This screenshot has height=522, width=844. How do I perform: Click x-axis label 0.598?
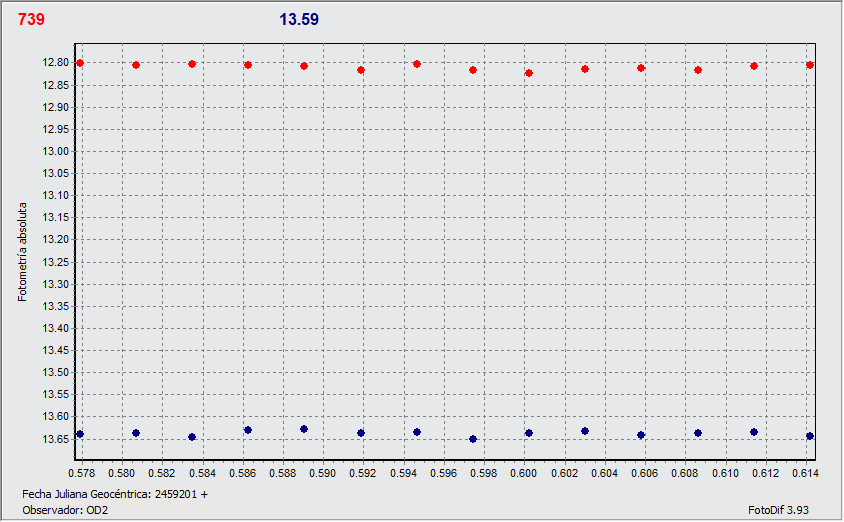(x=484, y=473)
